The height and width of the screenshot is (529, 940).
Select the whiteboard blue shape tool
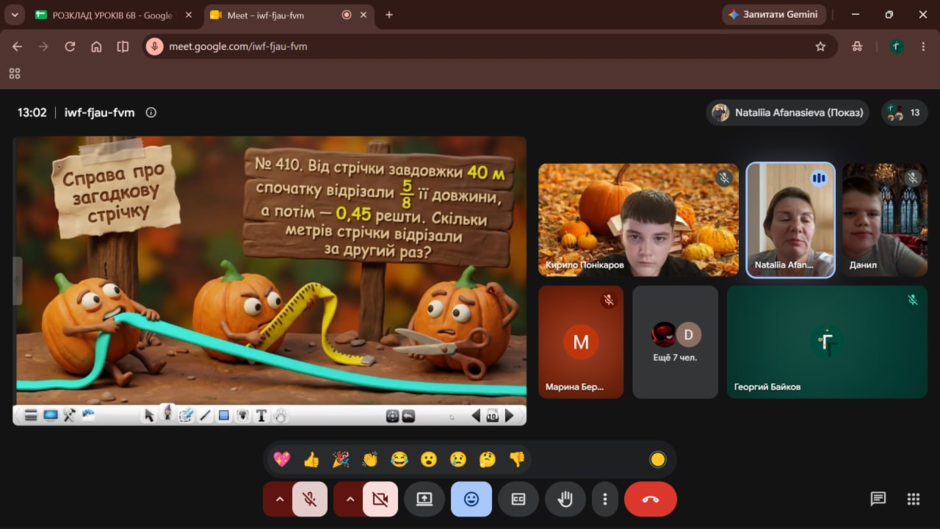[224, 415]
